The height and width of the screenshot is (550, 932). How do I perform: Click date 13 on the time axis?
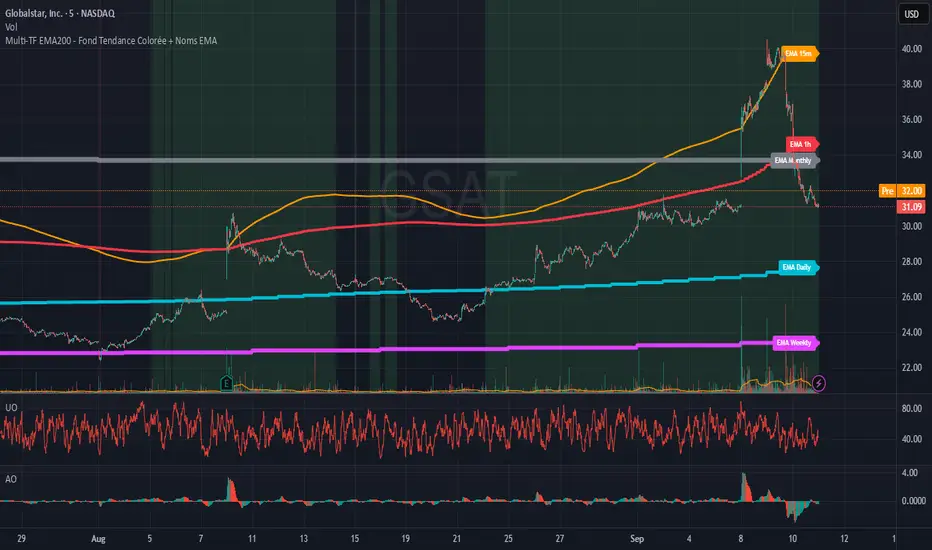pyautogui.click(x=303, y=539)
